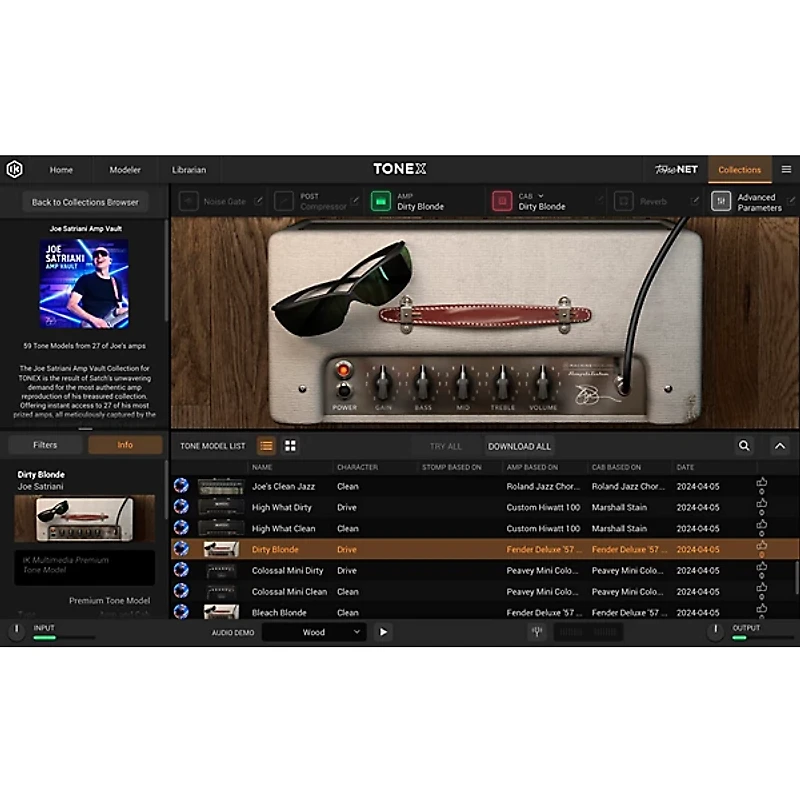Select the Collections tab
800x800 pixels.
(739, 170)
